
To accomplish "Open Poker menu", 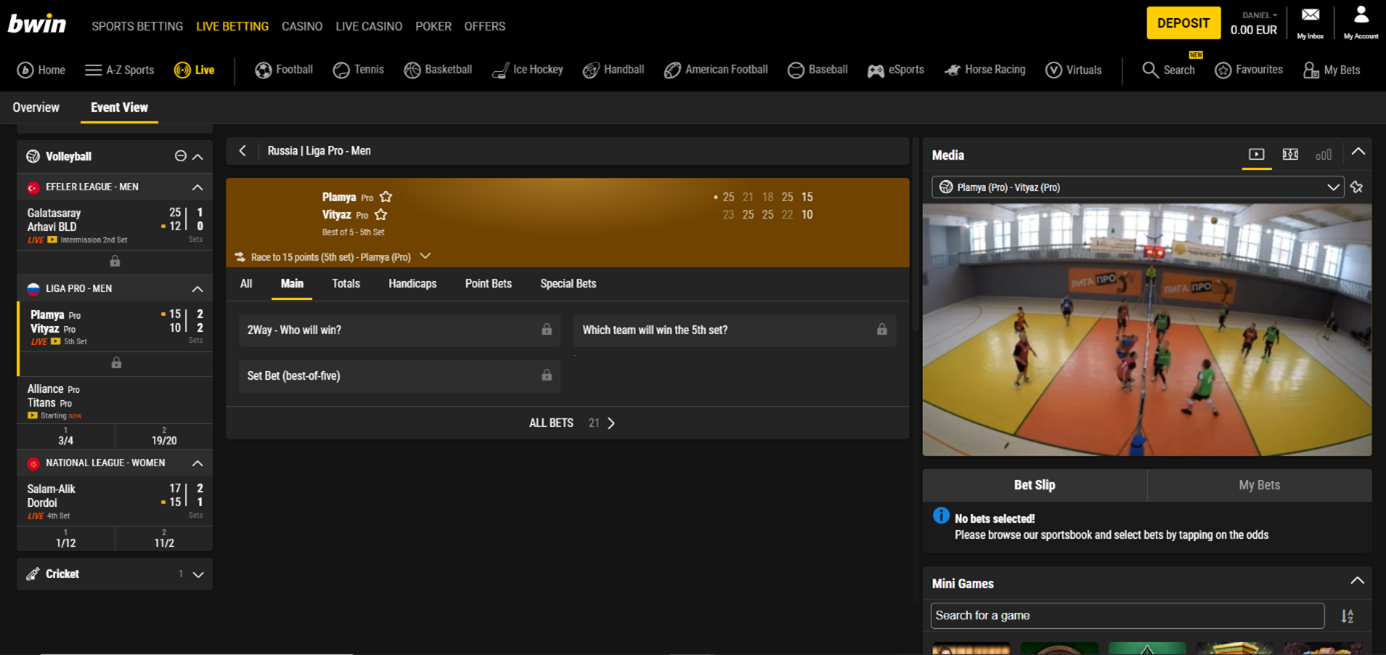I will pos(433,26).
